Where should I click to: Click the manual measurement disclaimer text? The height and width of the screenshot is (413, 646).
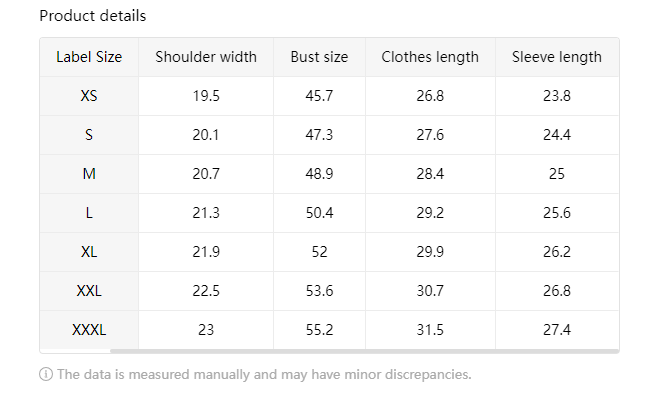[x=264, y=375]
